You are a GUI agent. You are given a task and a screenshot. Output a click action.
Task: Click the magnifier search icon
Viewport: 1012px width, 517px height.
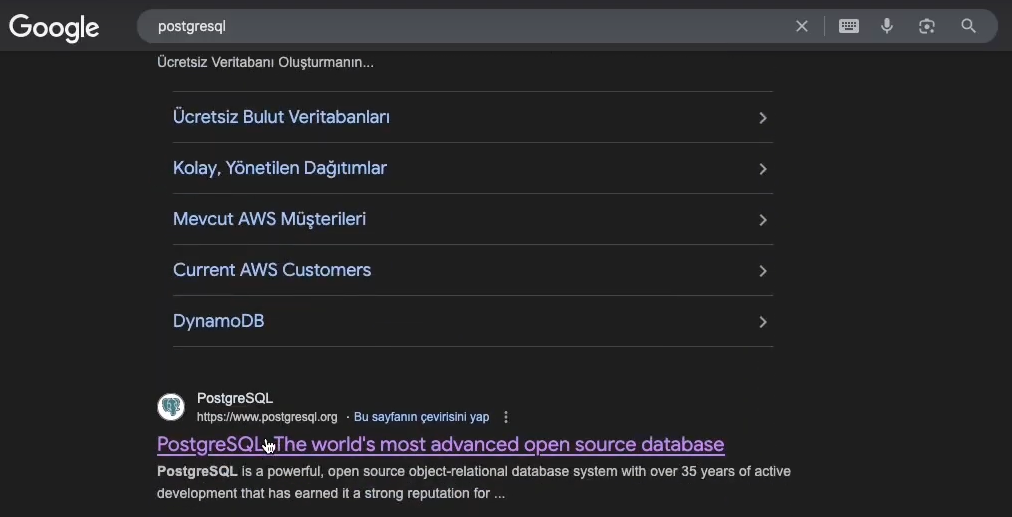pos(968,26)
